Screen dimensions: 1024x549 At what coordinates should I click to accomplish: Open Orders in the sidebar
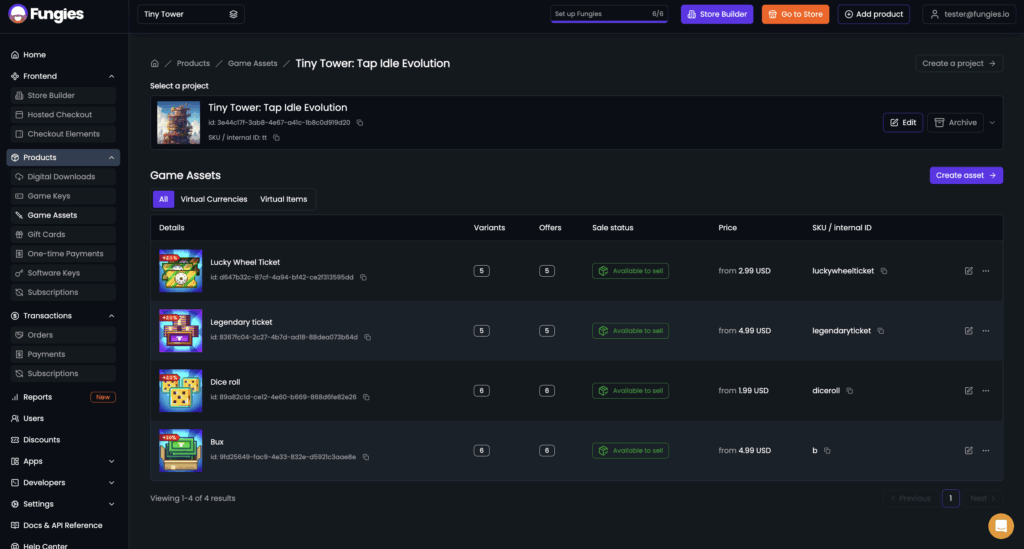(x=63, y=335)
